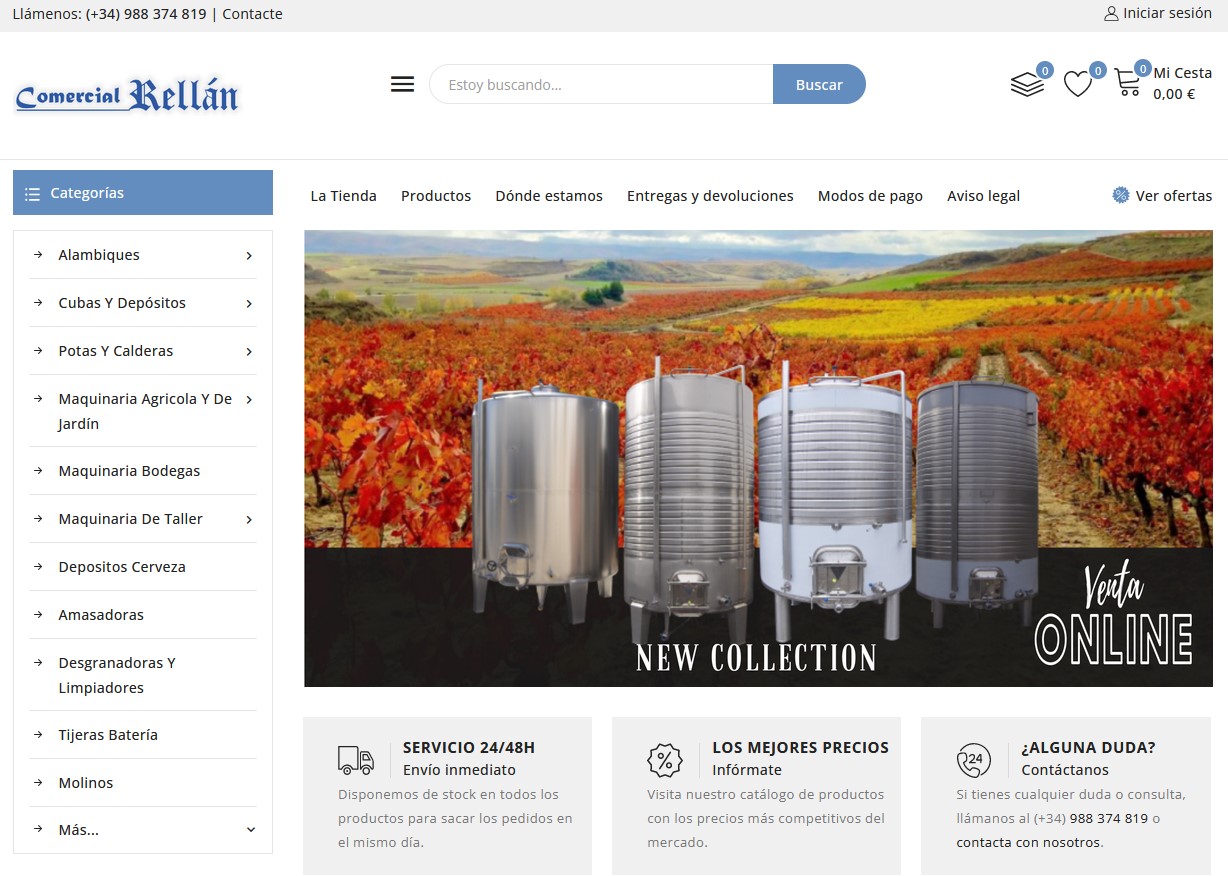This screenshot has height=876, width=1228.
Task: Open Modos de pago menu item
Action: pos(870,196)
